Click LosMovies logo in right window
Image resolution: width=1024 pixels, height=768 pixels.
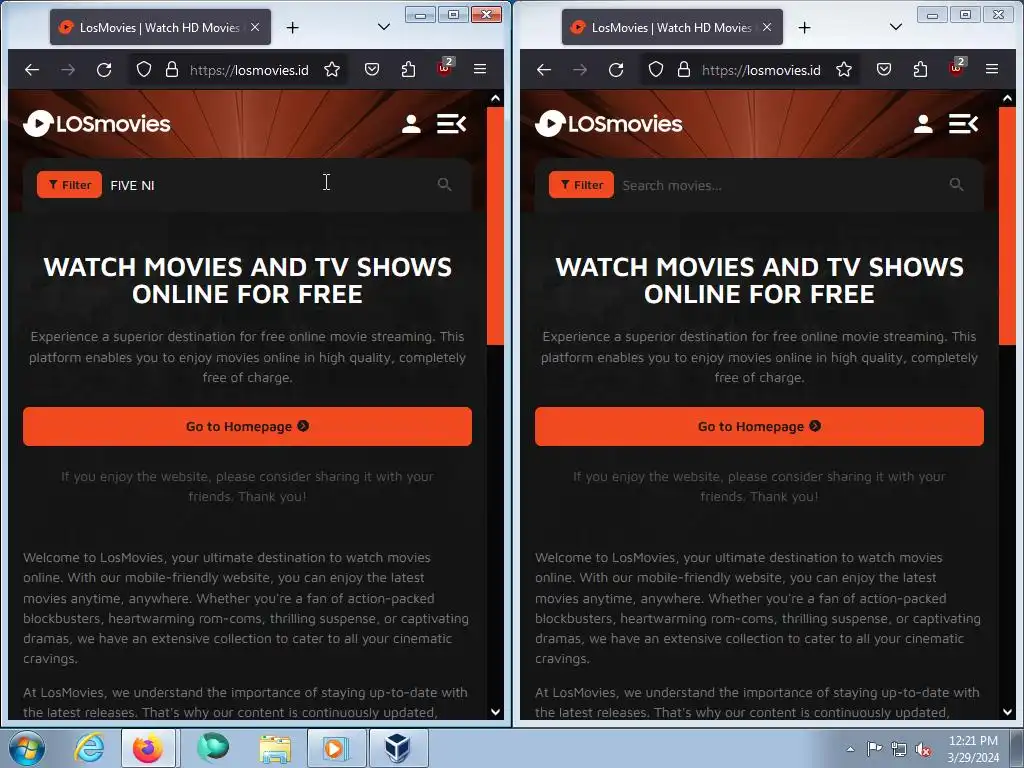(609, 123)
